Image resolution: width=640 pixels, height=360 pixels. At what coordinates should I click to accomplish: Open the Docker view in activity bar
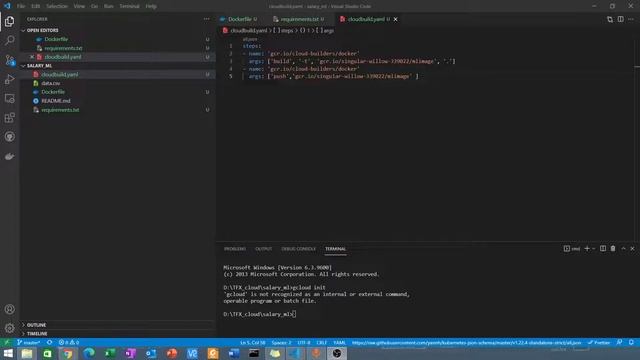[x=9, y=156]
